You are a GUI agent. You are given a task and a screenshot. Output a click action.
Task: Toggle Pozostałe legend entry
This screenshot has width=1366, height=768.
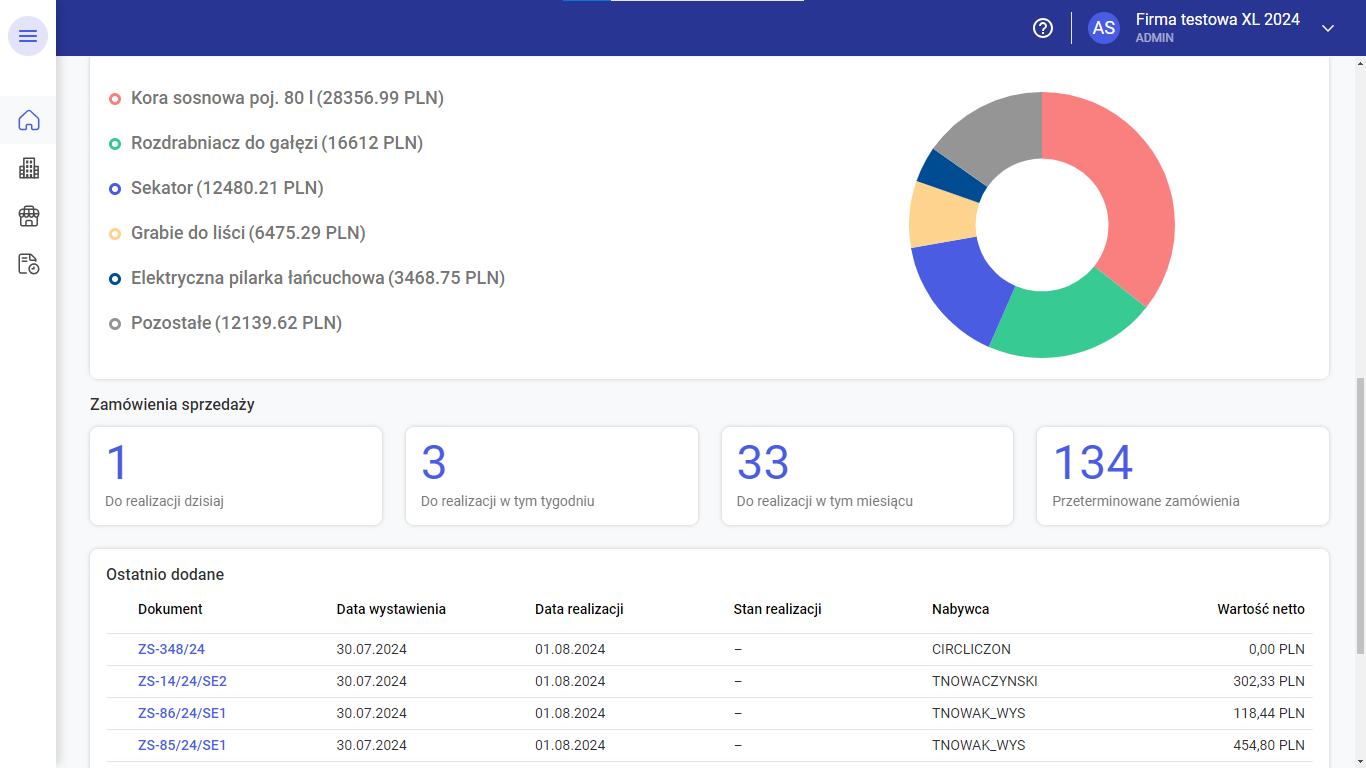(x=225, y=323)
